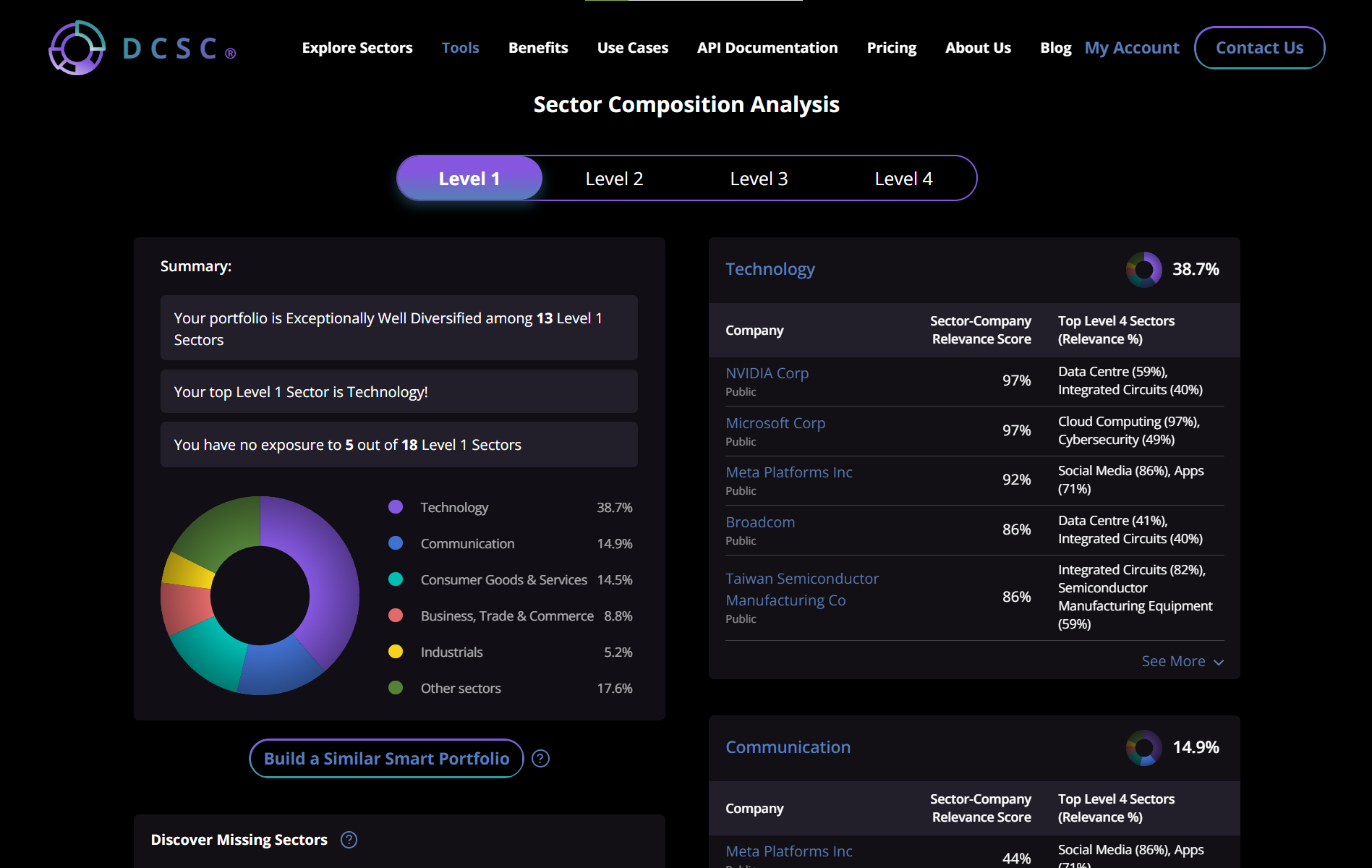The height and width of the screenshot is (868, 1372).
Task: Click the Communication blue legend dot
Action: [x=396, y=543]
